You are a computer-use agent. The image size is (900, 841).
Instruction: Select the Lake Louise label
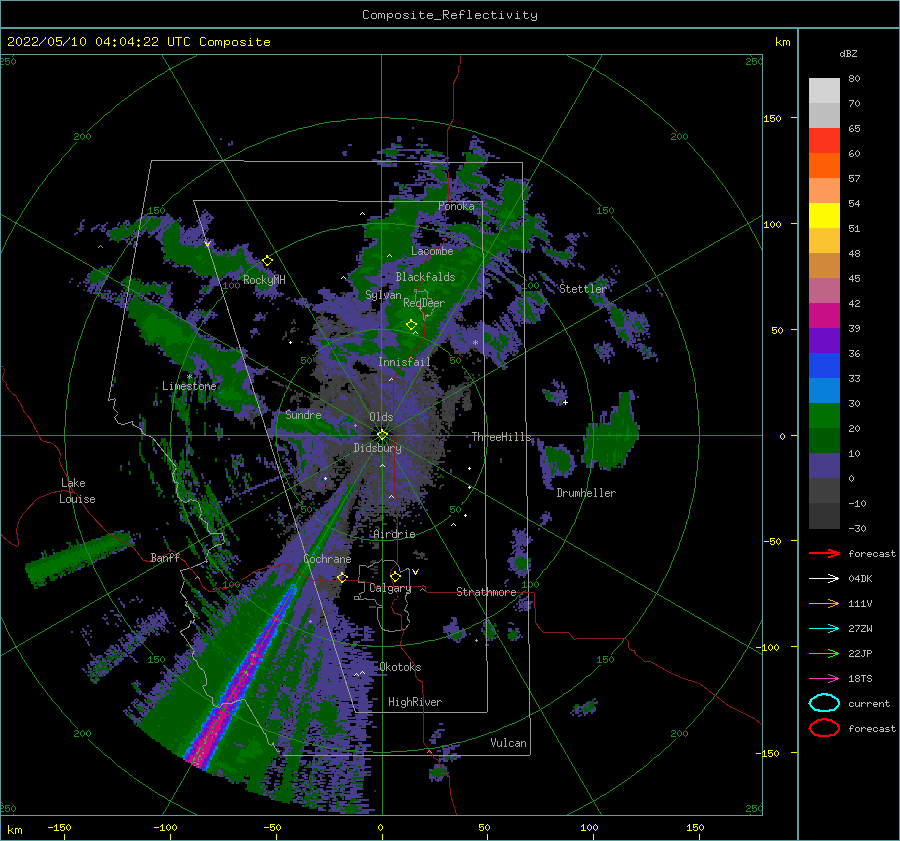pyautogui.click(x=77, y=491)
